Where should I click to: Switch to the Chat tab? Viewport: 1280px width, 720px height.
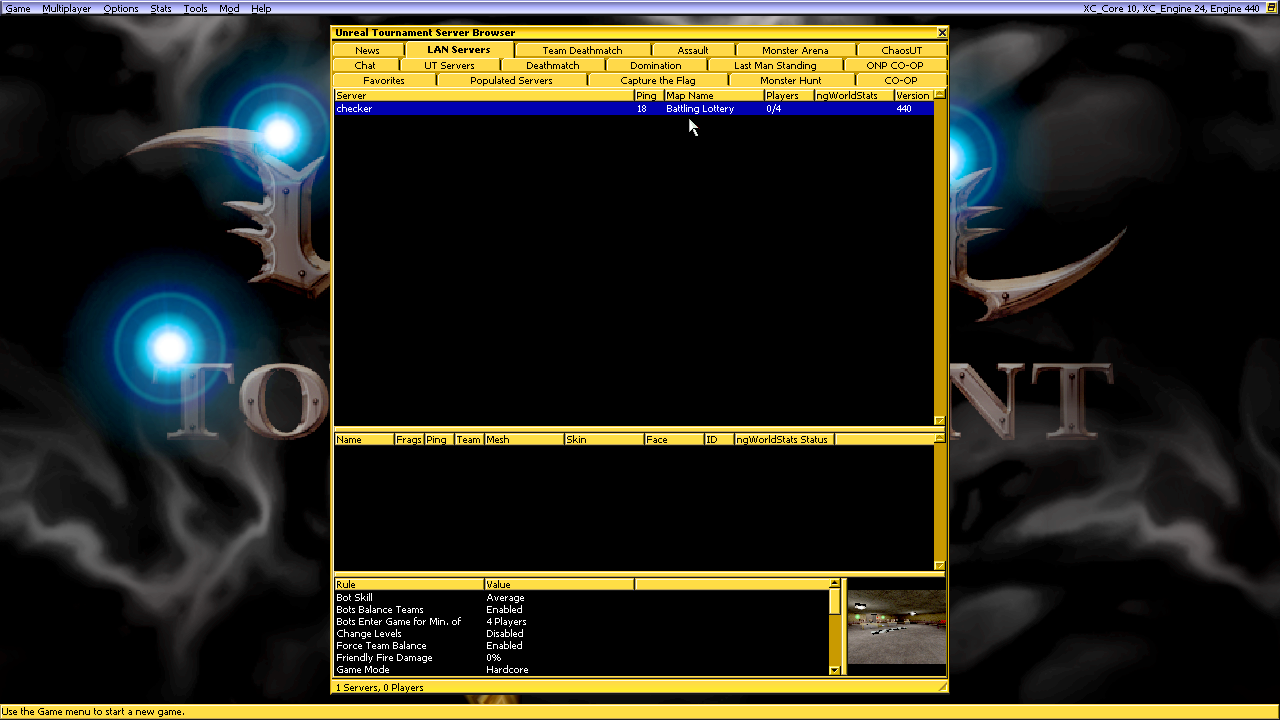(365, 65)
